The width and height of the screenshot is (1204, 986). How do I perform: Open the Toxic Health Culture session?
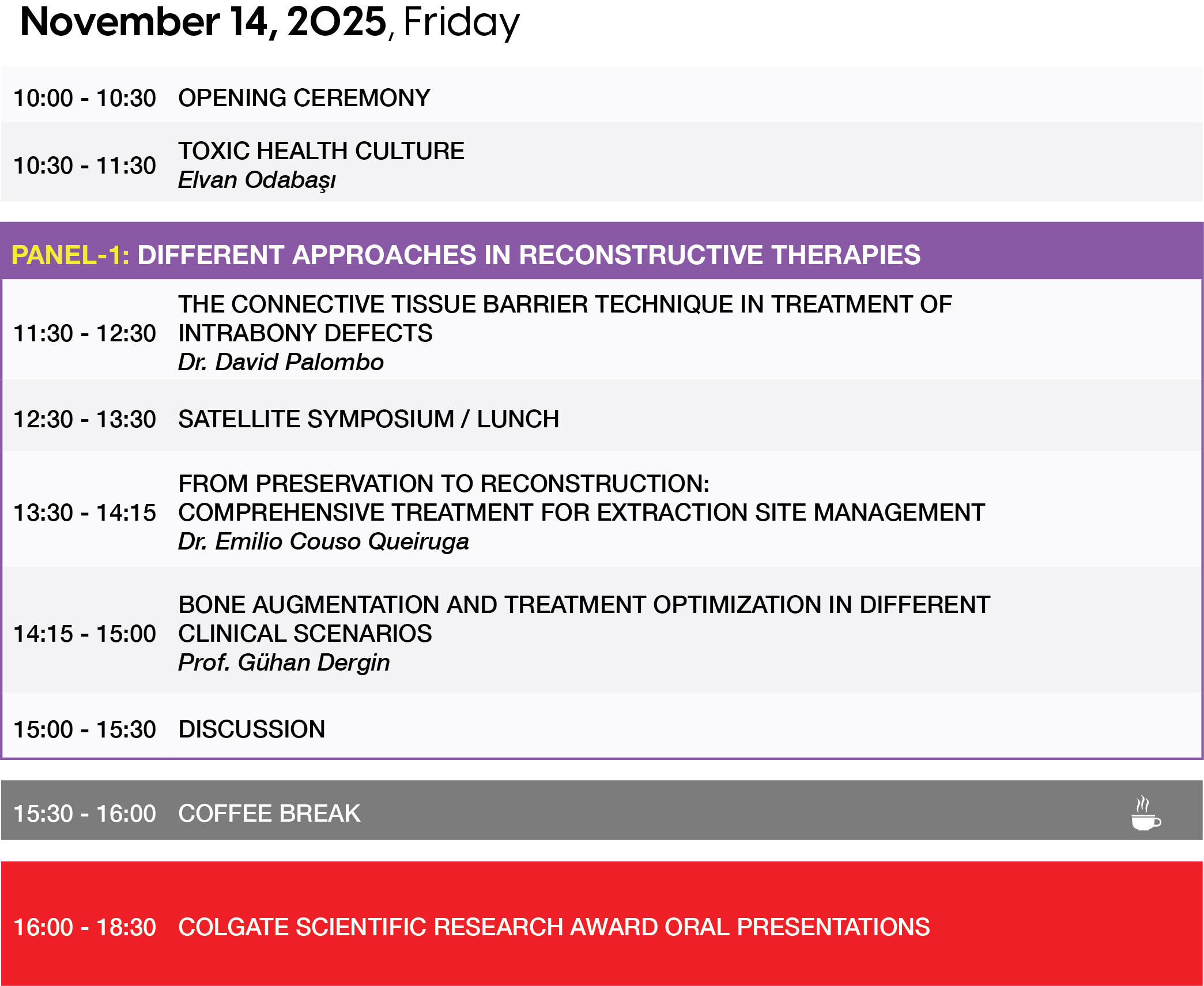pyautogui.click(x=321, y=151)
